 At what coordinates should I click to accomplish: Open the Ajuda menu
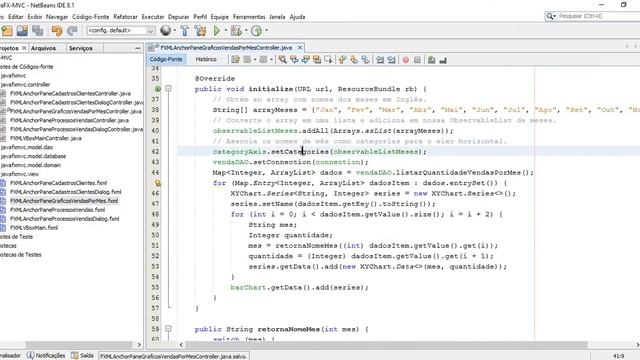point(297,17)
